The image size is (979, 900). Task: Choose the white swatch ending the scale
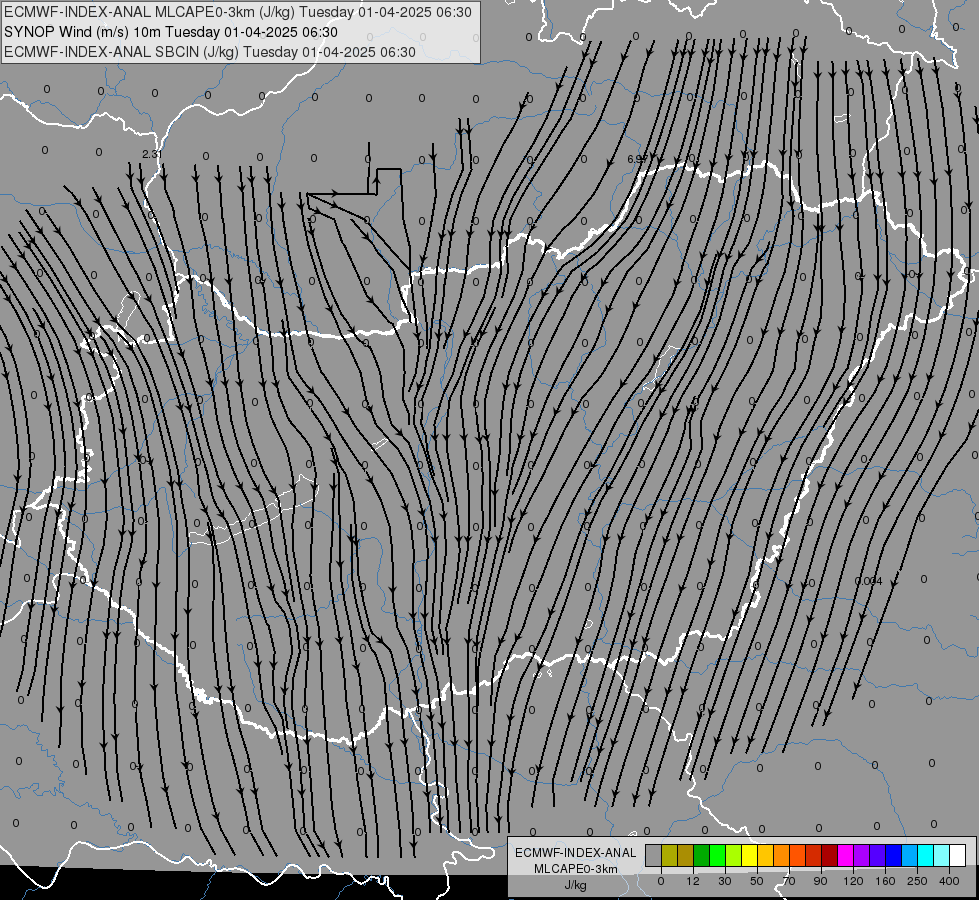[x=958, y=855]
